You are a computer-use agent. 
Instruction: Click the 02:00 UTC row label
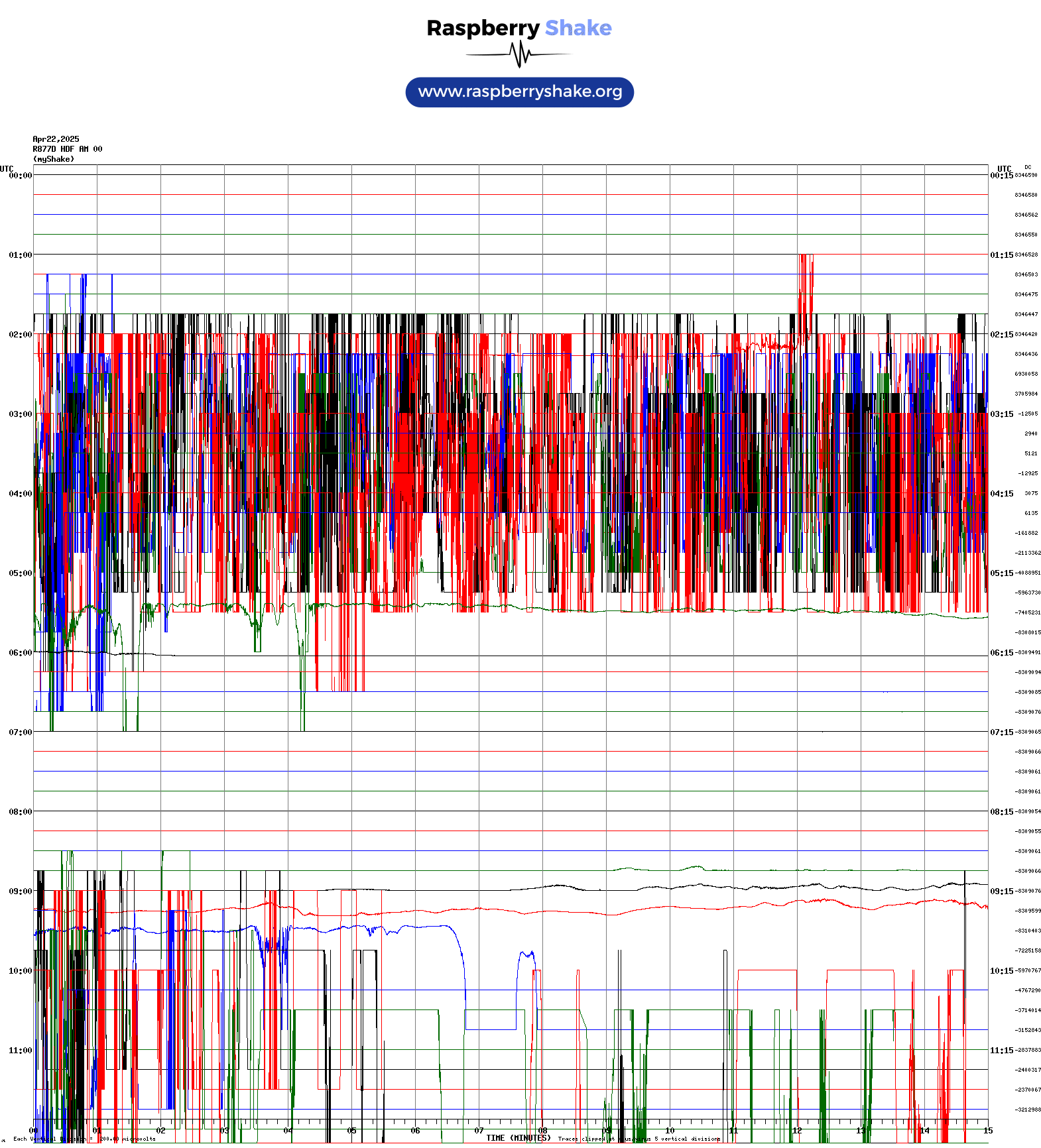20,335
